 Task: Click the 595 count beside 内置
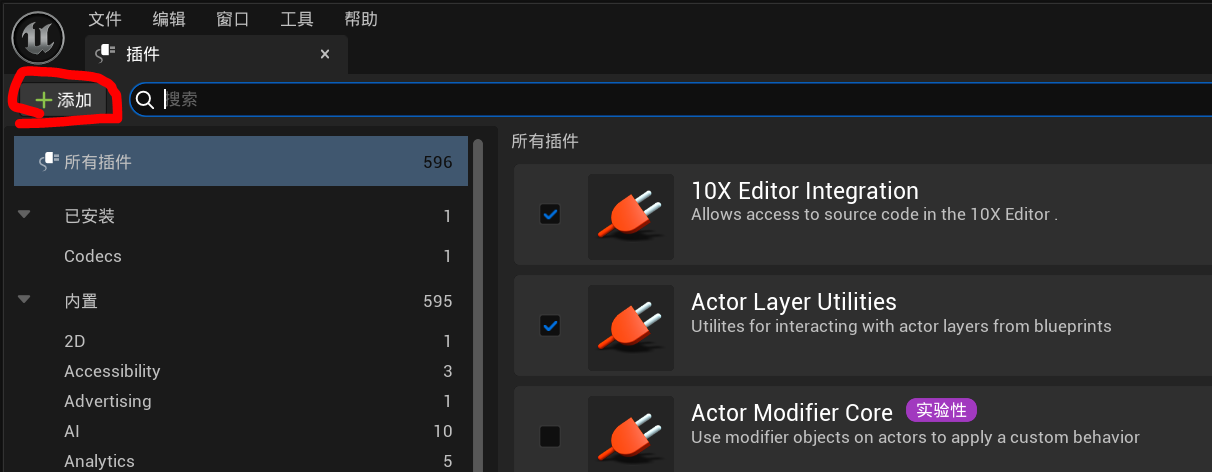(438, 301)
